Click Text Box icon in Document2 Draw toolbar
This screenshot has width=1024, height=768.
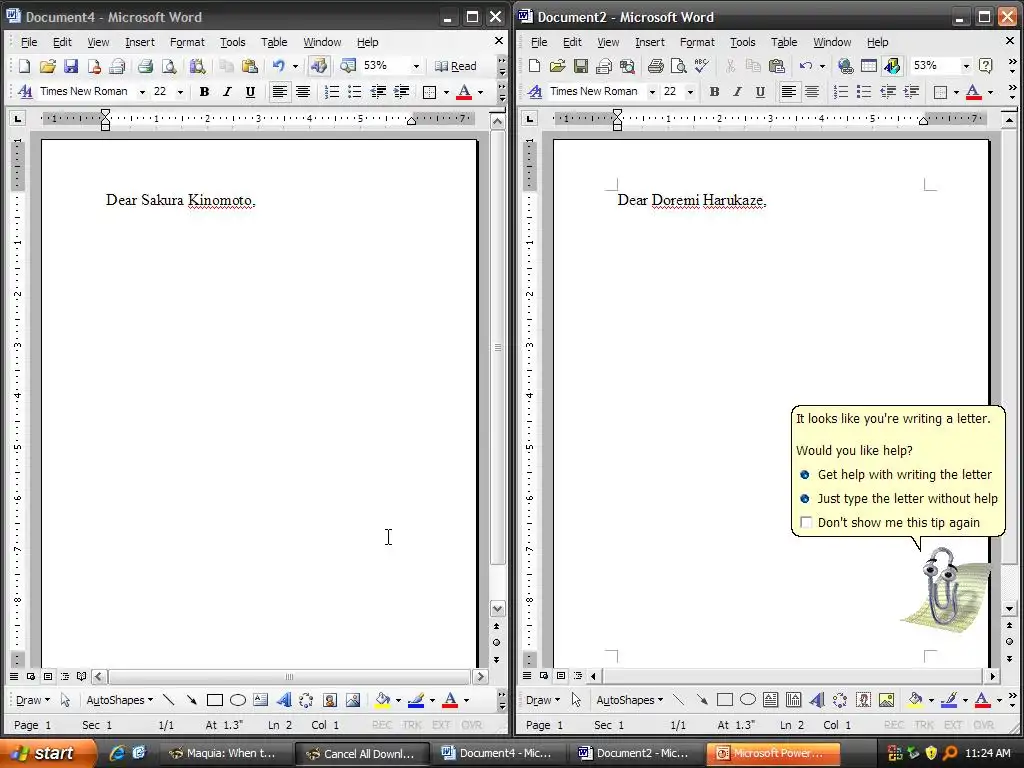771,700
